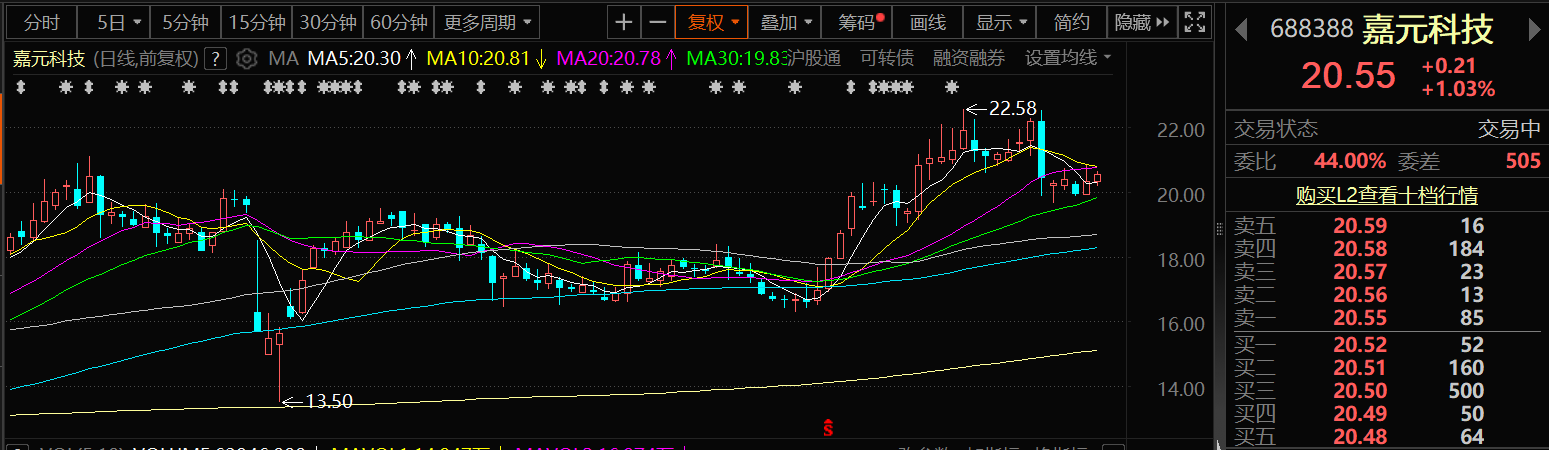1549x450 pixels.
Task: Open the 筹码 chip distribution button
Action: coord(860,22)
